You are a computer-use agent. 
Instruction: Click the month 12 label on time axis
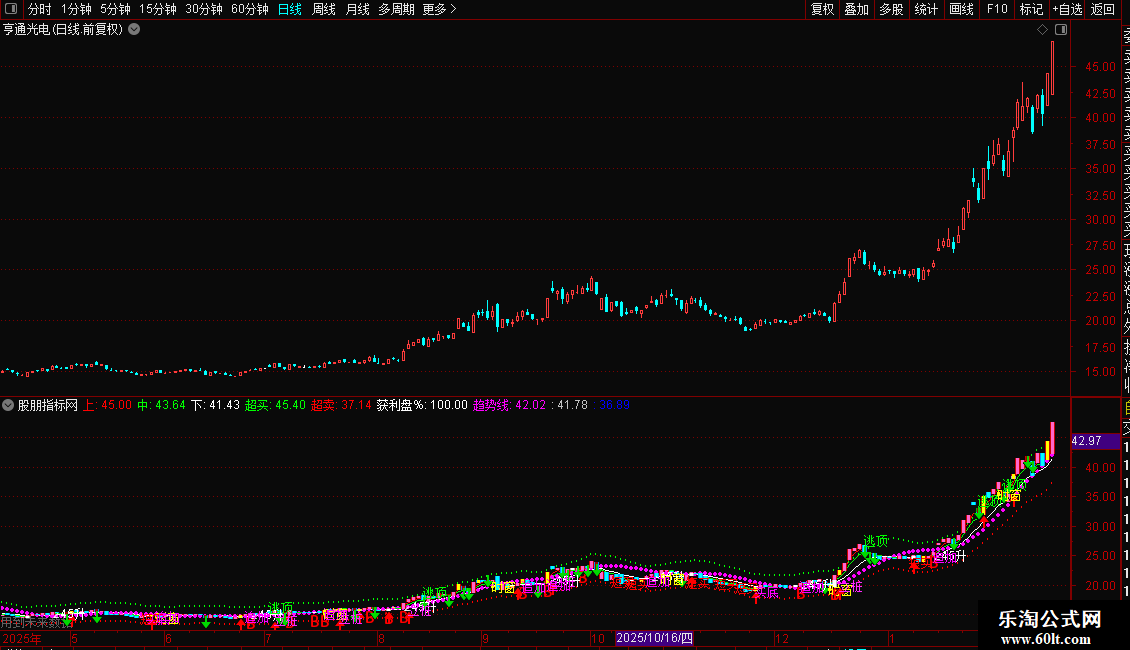pos(782,638)
